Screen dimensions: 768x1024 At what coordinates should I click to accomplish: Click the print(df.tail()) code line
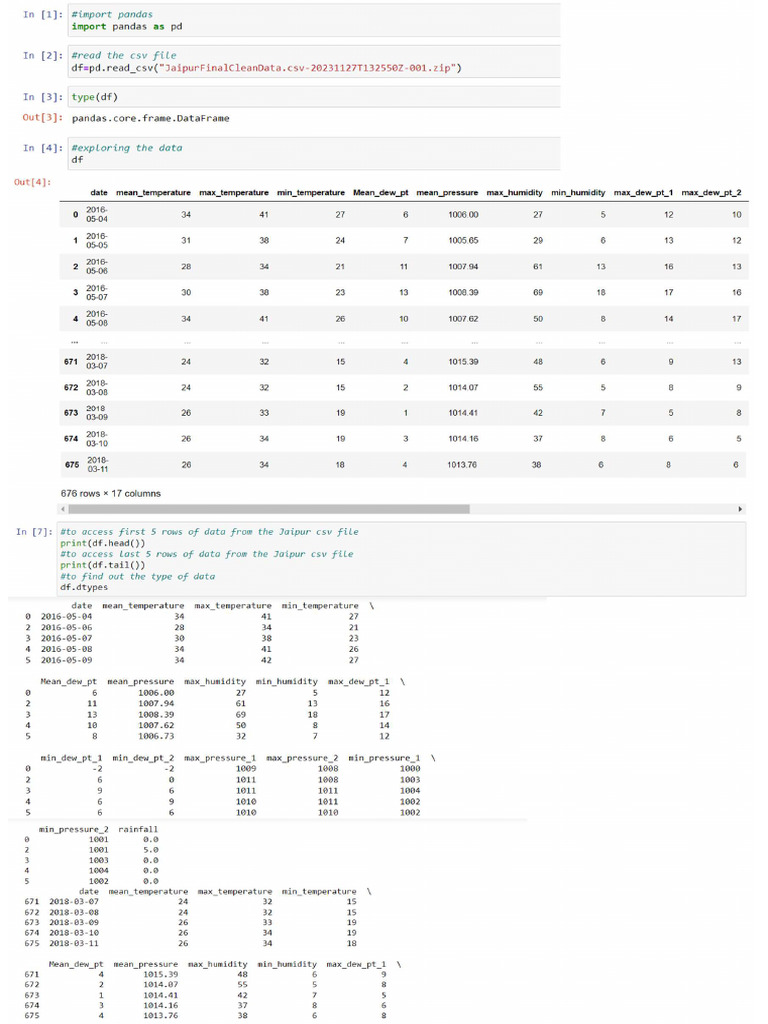(x=103, y=565)
